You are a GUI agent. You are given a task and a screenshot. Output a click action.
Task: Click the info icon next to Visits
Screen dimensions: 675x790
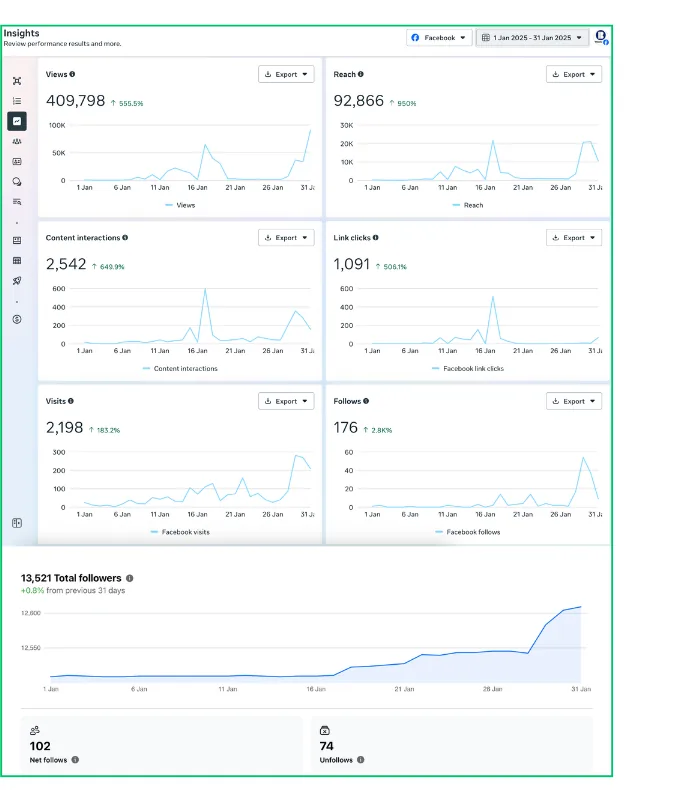tap(71, 401)
